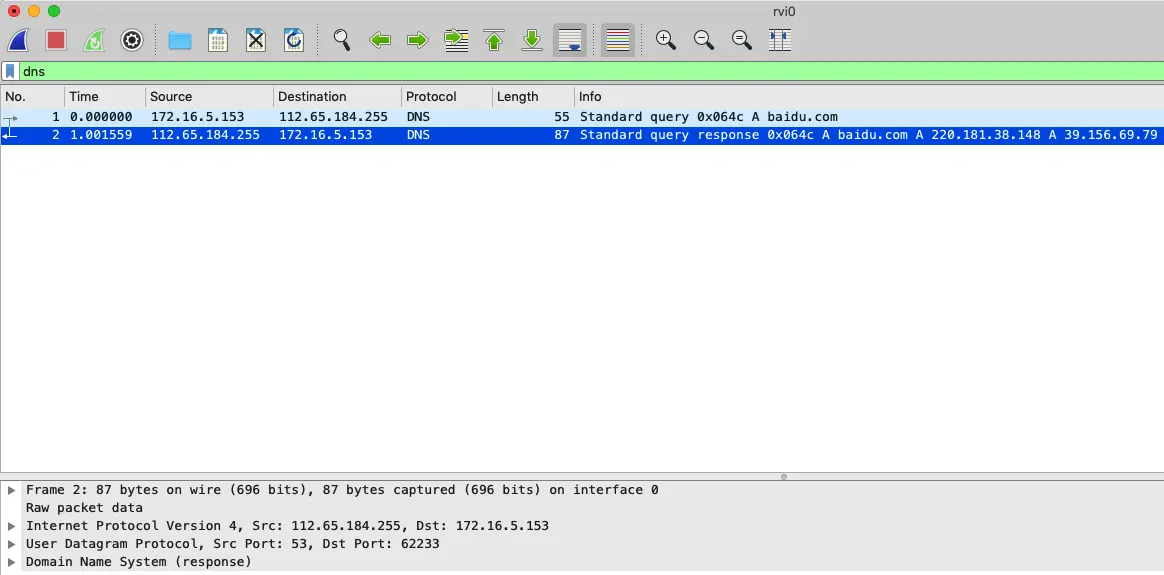Image resolution: width=1164 pixels, height=575 pixels.
Task: Sort by the Length column header
Action: pyautogui.click(x=534, y=96)
